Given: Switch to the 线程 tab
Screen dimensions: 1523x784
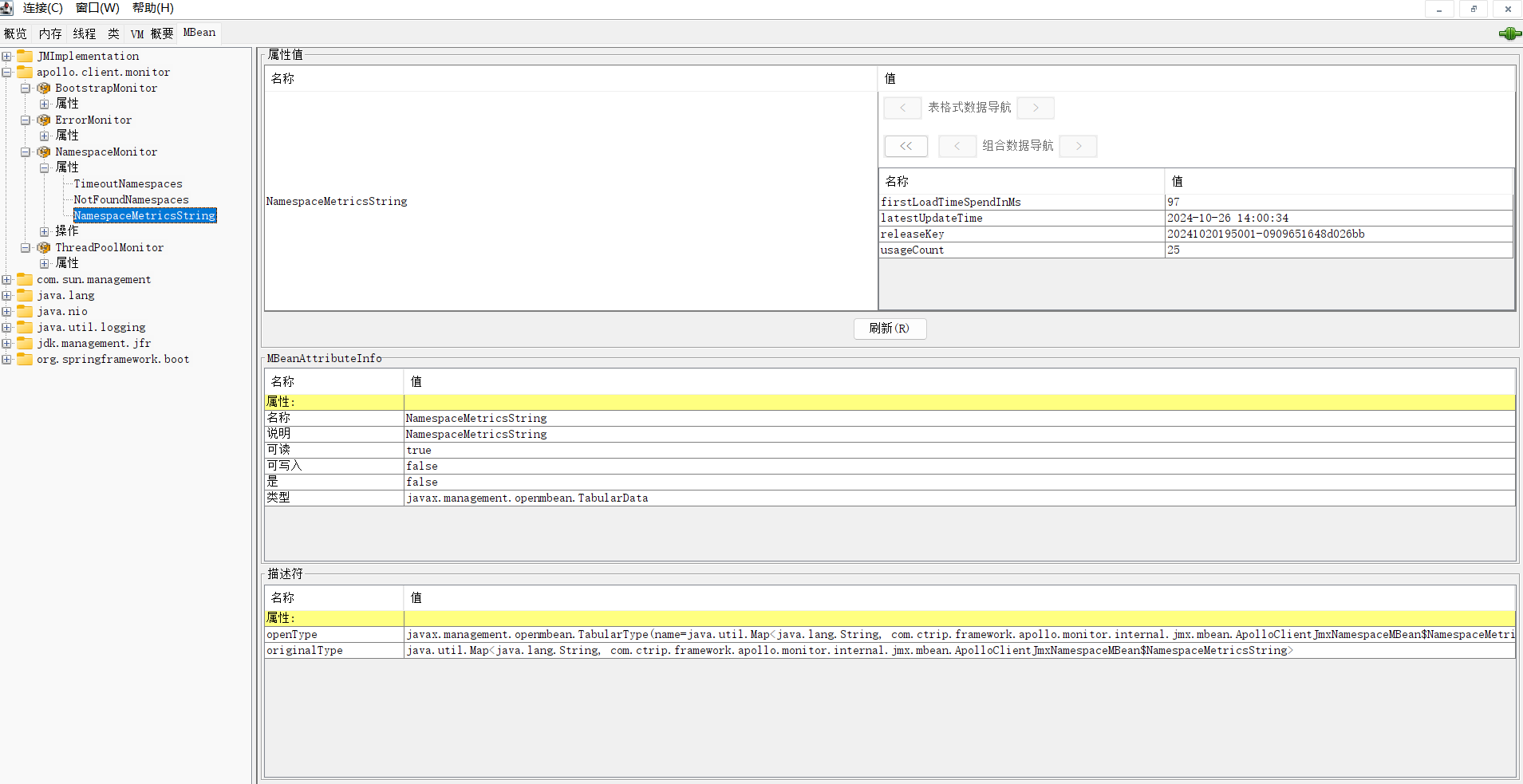Looking at the screenshot, I should [x=85, y=33].
